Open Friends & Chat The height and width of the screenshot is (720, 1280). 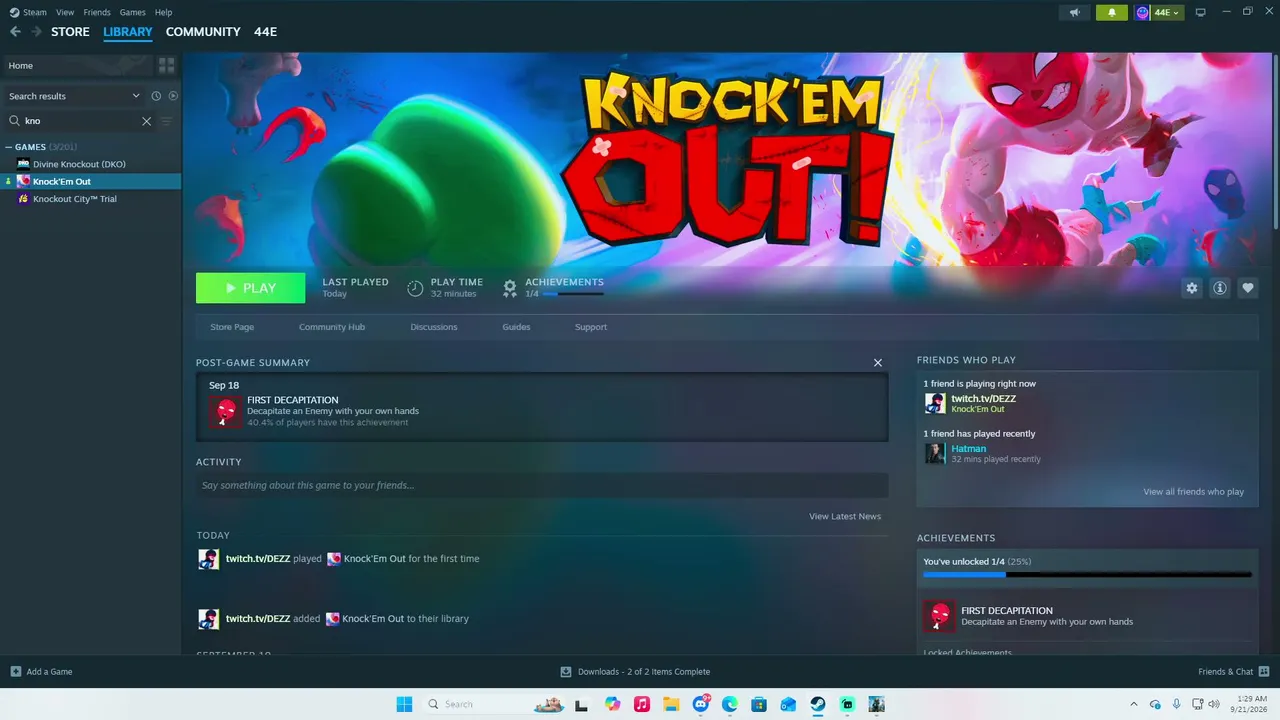tap(1234, 672)
